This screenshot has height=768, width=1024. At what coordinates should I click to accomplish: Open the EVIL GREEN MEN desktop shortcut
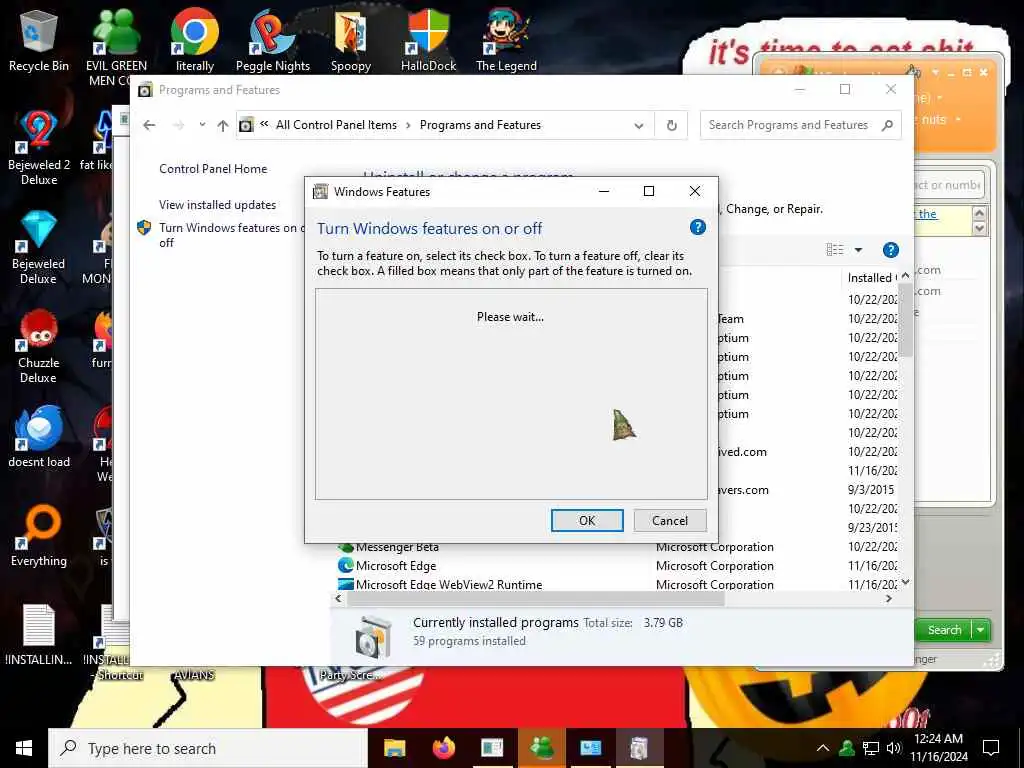tap(116, 46)
